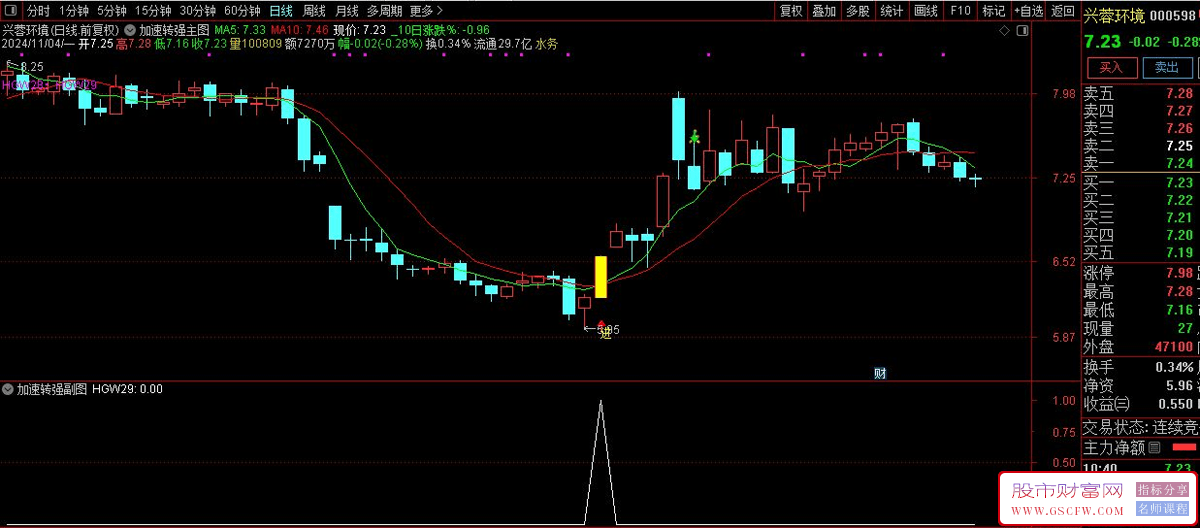Select the 60分钟 period tab
1200x528 pixels.
click(242, 11)
